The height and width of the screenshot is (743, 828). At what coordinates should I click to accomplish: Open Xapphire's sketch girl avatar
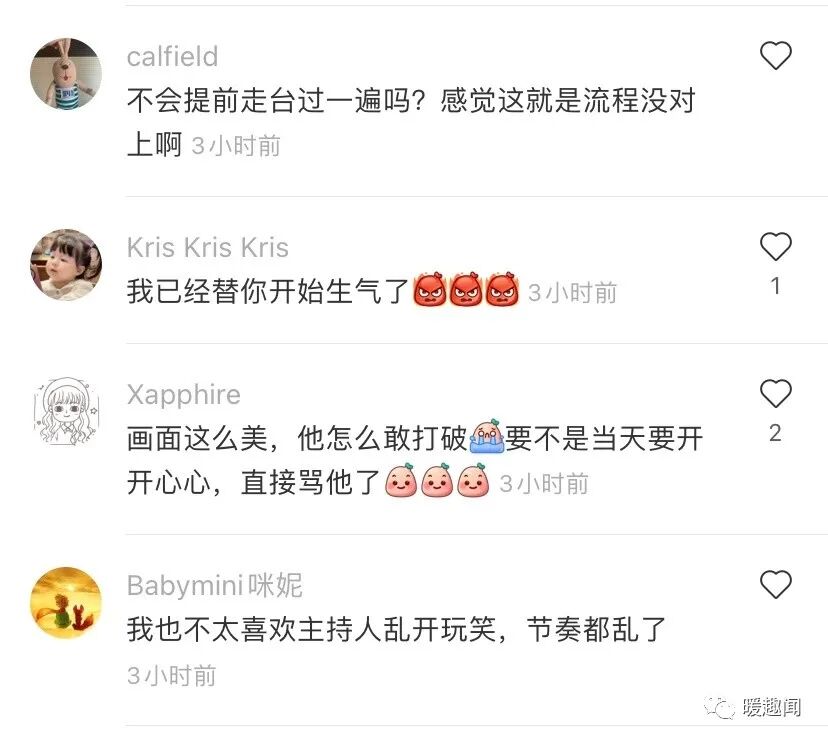tap(66, 411)
